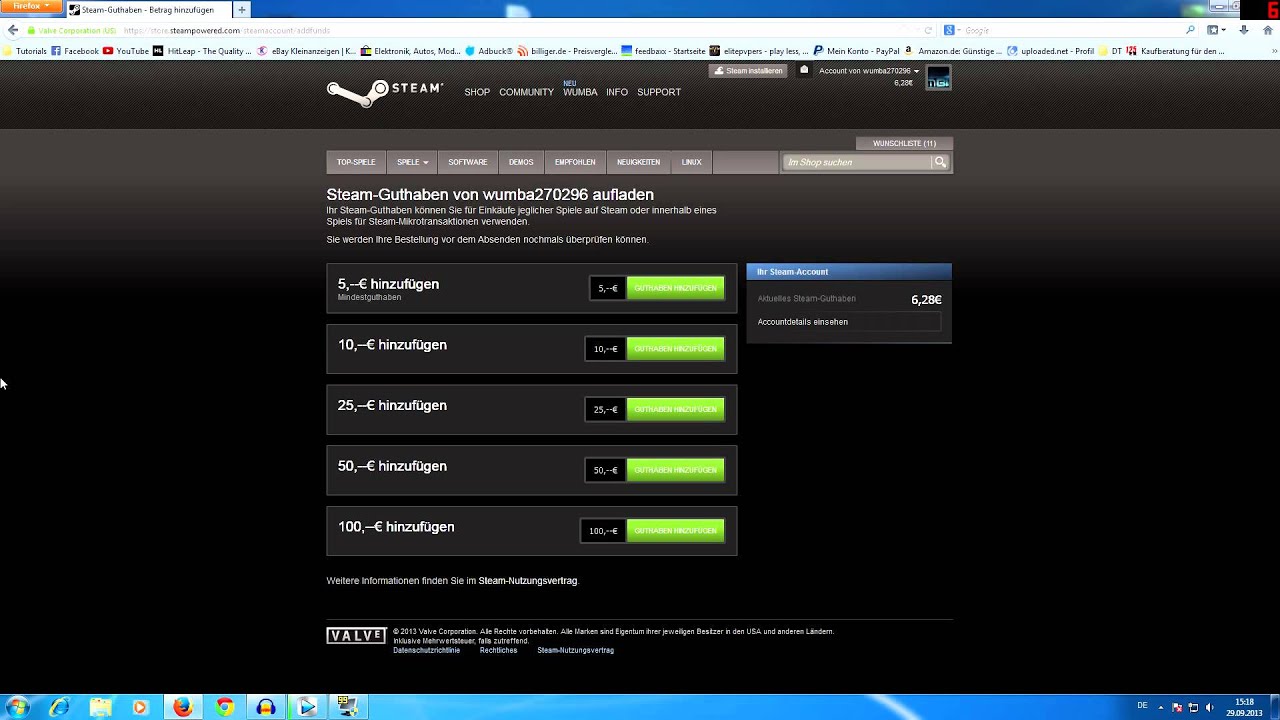Screen dimensions: 1280x720
Task: Add 10 euro credit with Guthaben hinzufügen
Action: (675, 349)
